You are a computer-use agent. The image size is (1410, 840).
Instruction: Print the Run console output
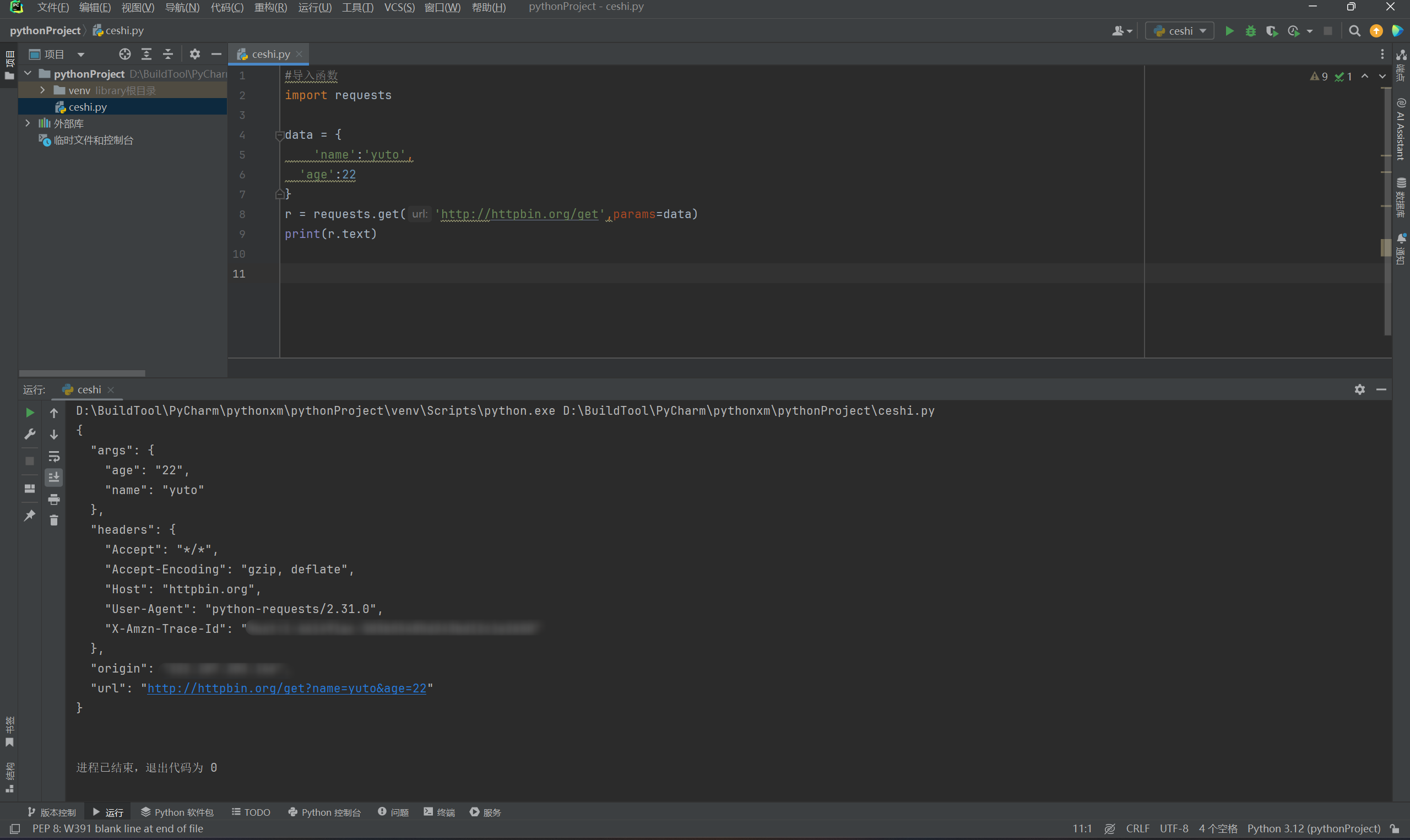pos(54,499)
